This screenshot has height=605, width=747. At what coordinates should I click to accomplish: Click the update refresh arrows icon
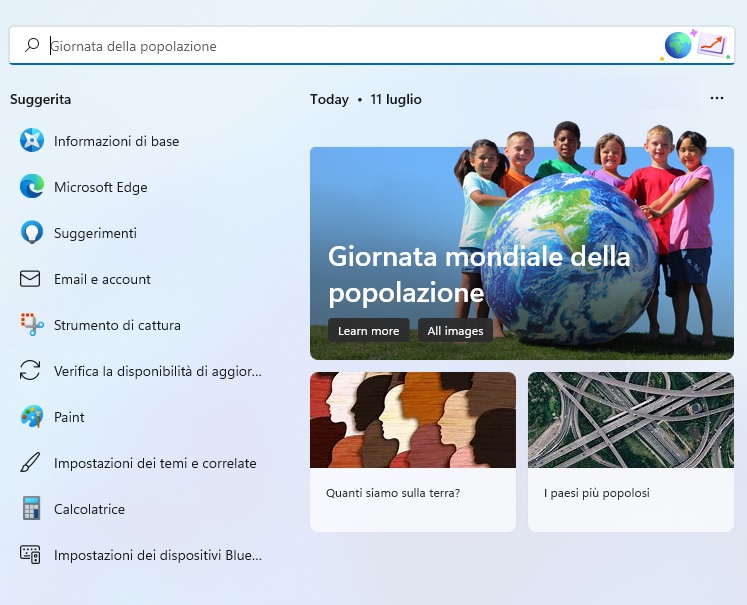(x=30, y=371)
